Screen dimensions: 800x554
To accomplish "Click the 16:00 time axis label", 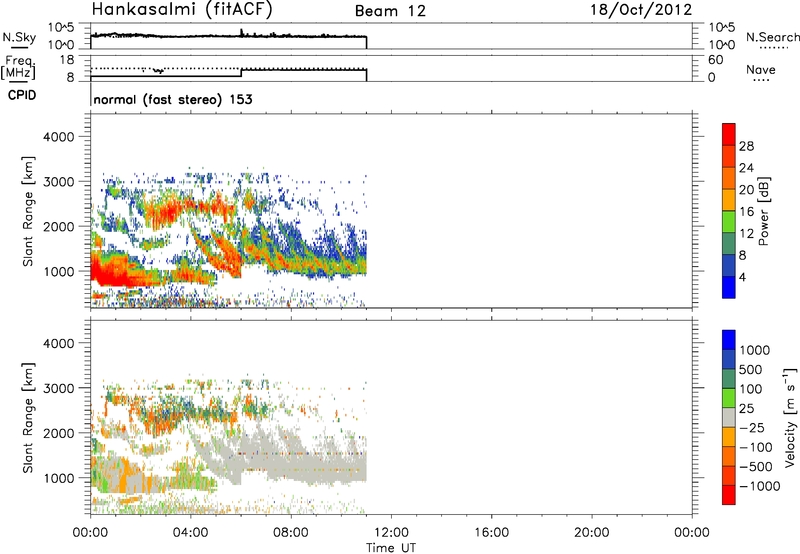I will point(491,533).
